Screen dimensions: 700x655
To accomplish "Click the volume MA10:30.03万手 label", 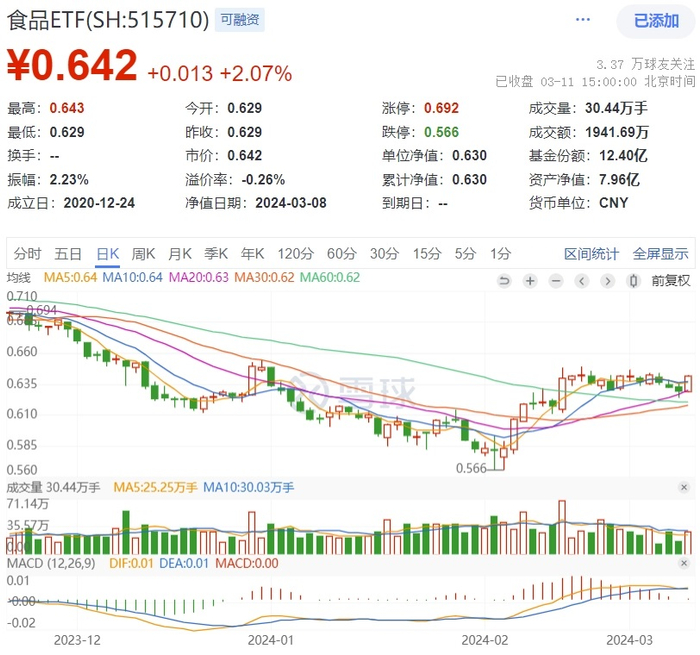I will click(x=249, y=487).
